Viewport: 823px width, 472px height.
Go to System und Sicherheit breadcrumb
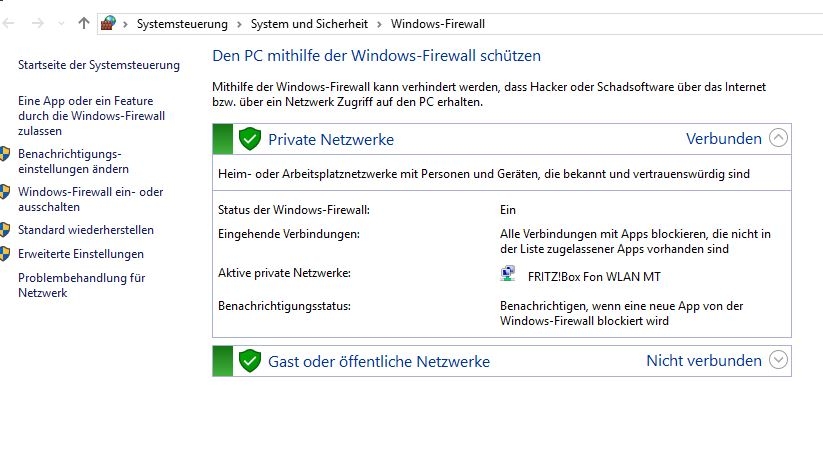309,23
